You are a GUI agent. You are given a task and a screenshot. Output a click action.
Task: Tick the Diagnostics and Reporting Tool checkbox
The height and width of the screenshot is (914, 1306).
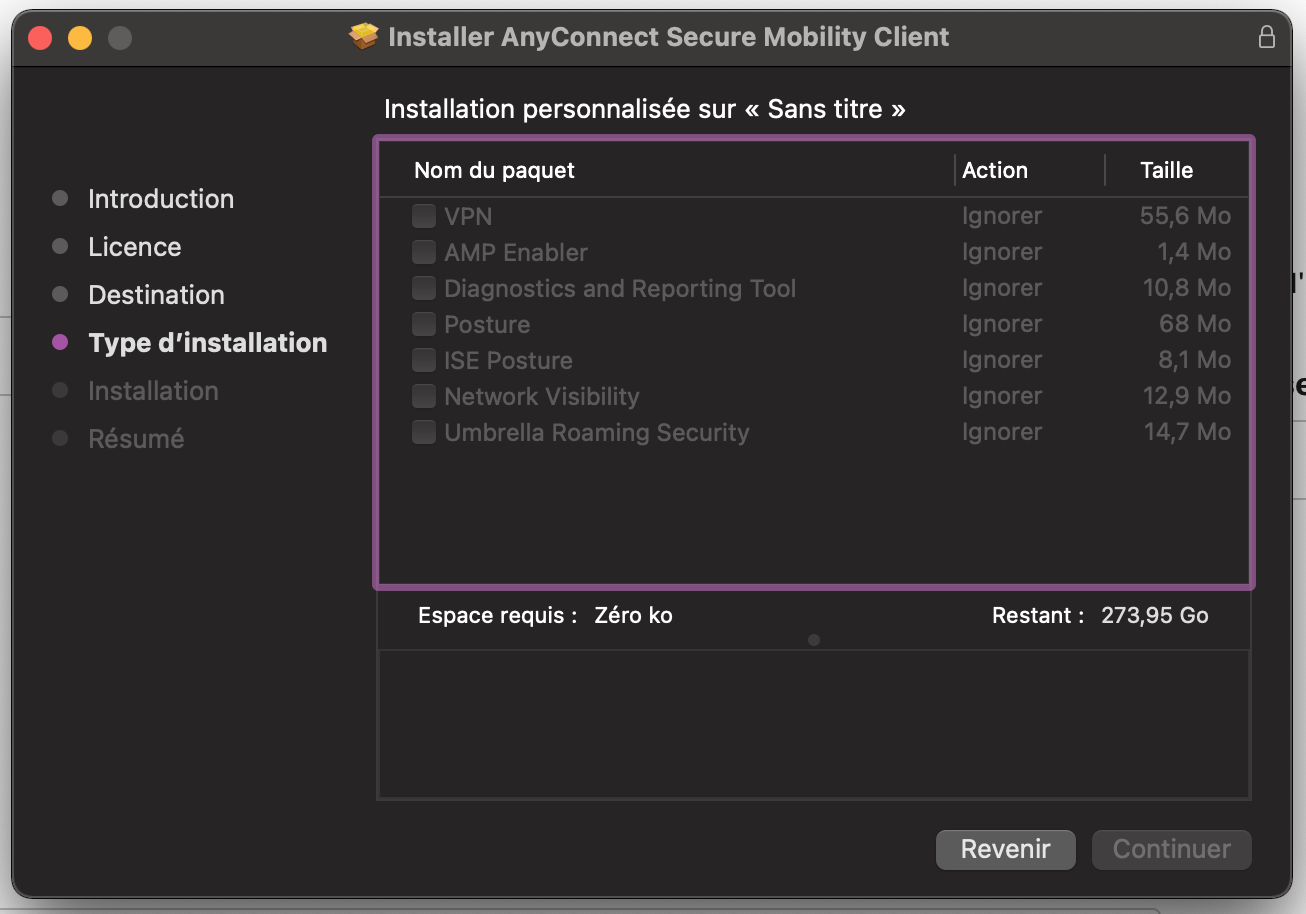(424, 288)
